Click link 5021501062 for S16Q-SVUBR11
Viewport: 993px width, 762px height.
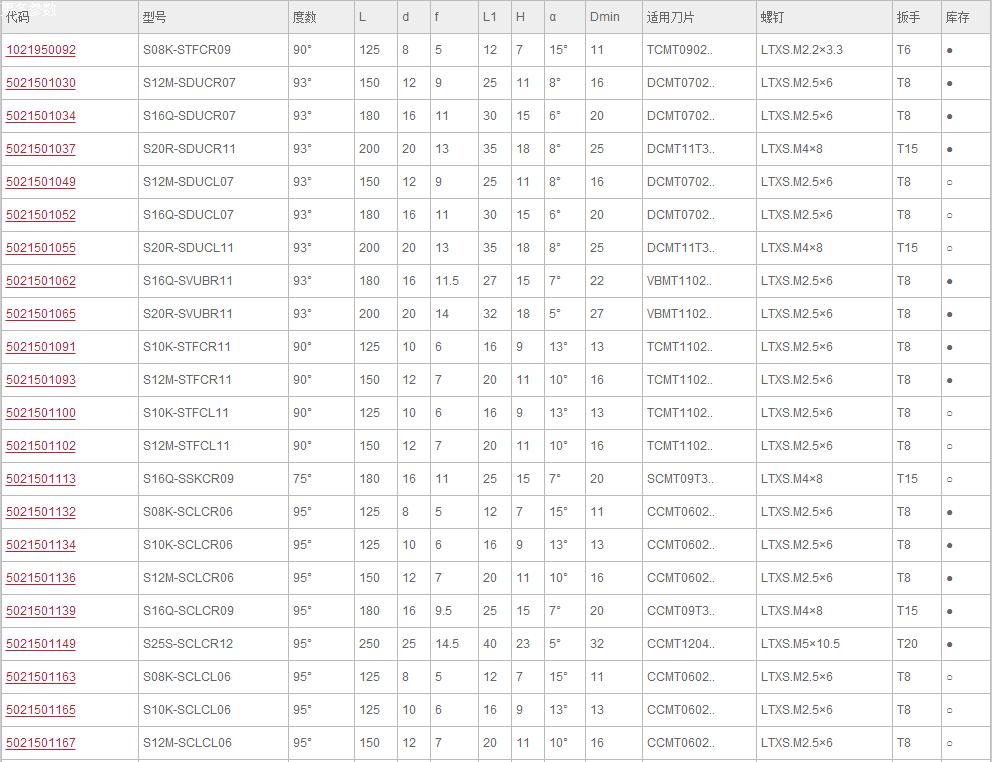tap(41, 281)
